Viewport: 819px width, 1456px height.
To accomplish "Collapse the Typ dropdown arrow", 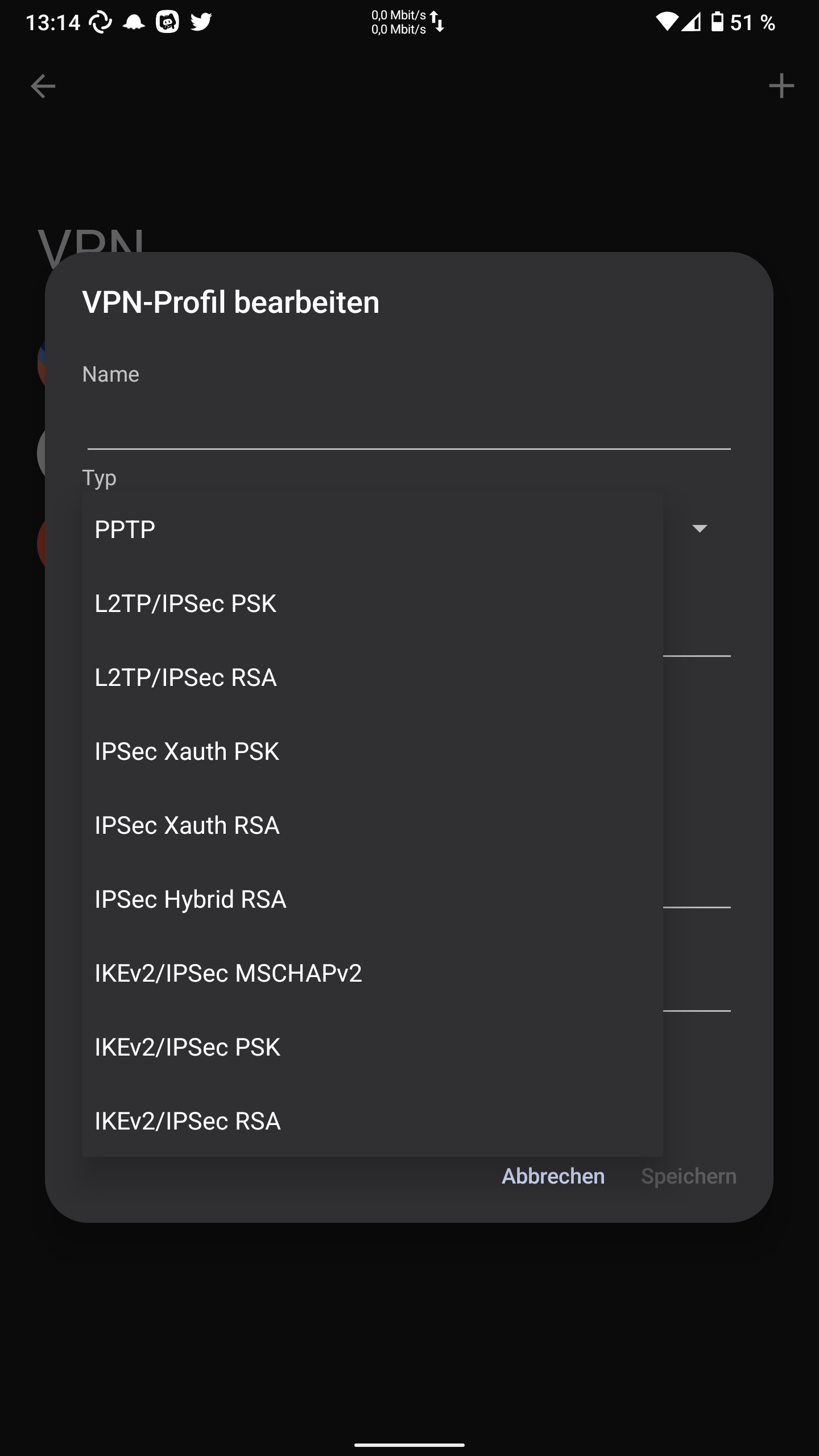I will [700, 529].
